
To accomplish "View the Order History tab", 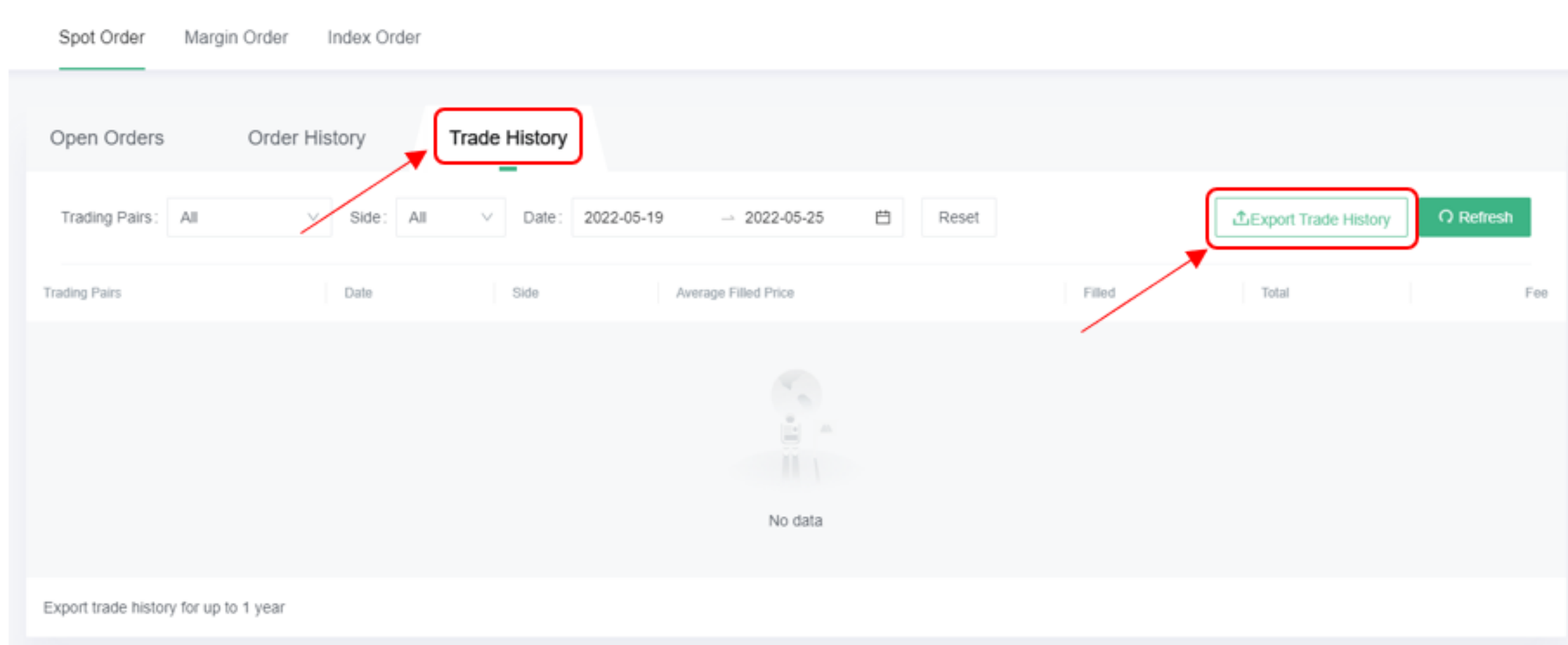I will point(306,138).
